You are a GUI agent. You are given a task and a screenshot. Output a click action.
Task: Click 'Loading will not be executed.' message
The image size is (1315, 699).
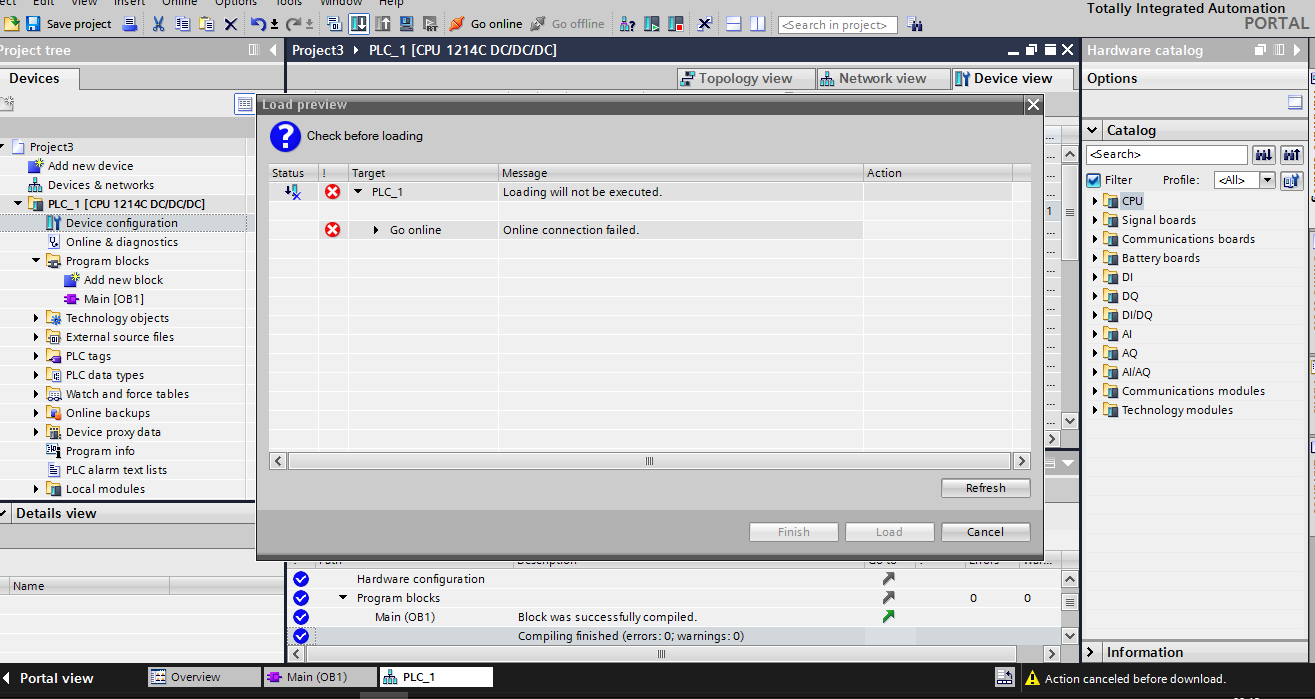pos(582,192)
